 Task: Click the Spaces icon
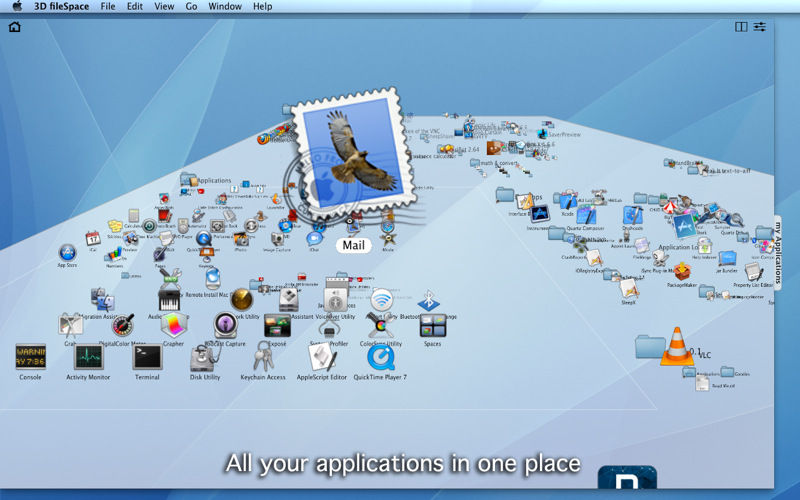click(x=433, y=325)
